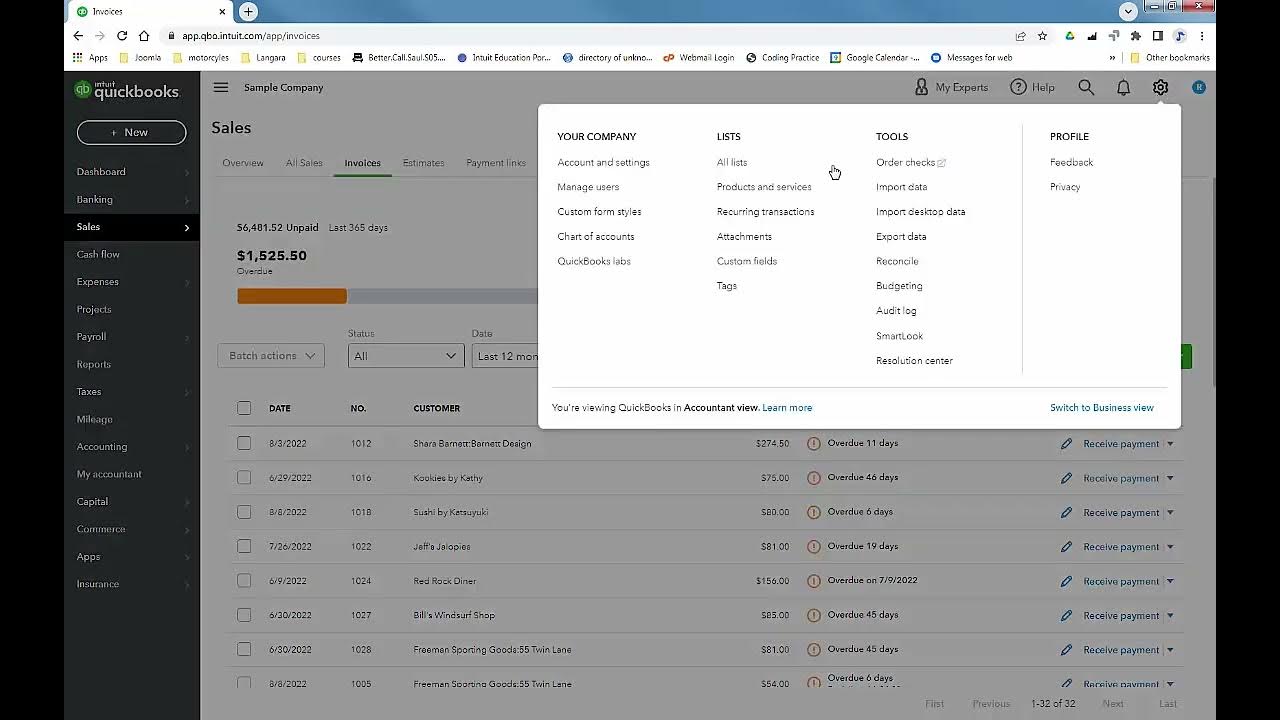Screen dimensions: 1280x720
Task: Expand action arrow for invoice 1012
Action: pyautogui.click(x=1170, y=444)
